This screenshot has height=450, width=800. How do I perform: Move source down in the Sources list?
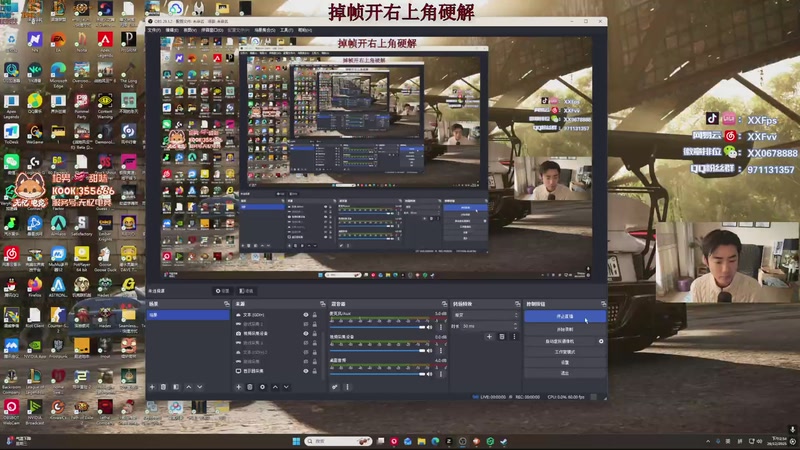286,387
